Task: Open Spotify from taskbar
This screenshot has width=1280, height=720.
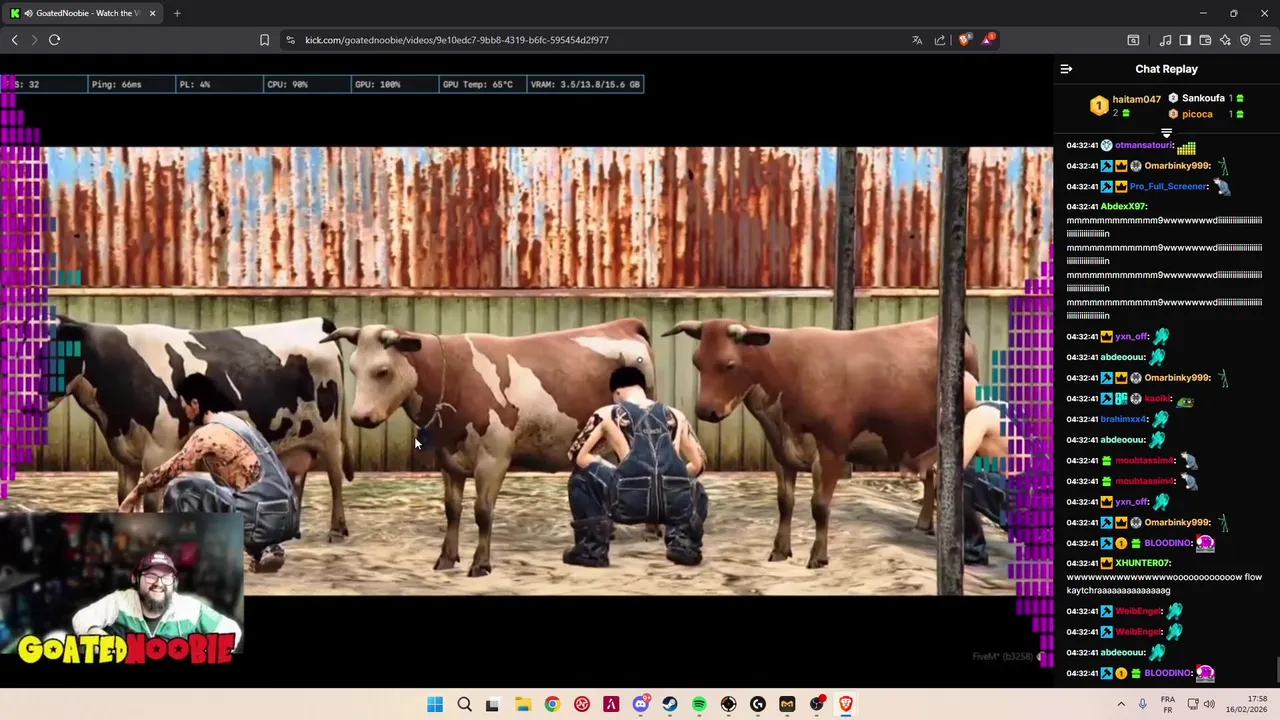Action: click(x=699, y=704)
